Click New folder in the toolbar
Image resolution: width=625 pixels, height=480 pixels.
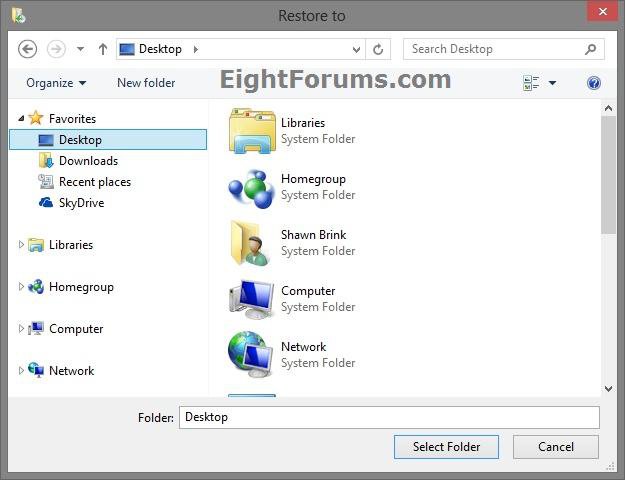pos(146,83)
